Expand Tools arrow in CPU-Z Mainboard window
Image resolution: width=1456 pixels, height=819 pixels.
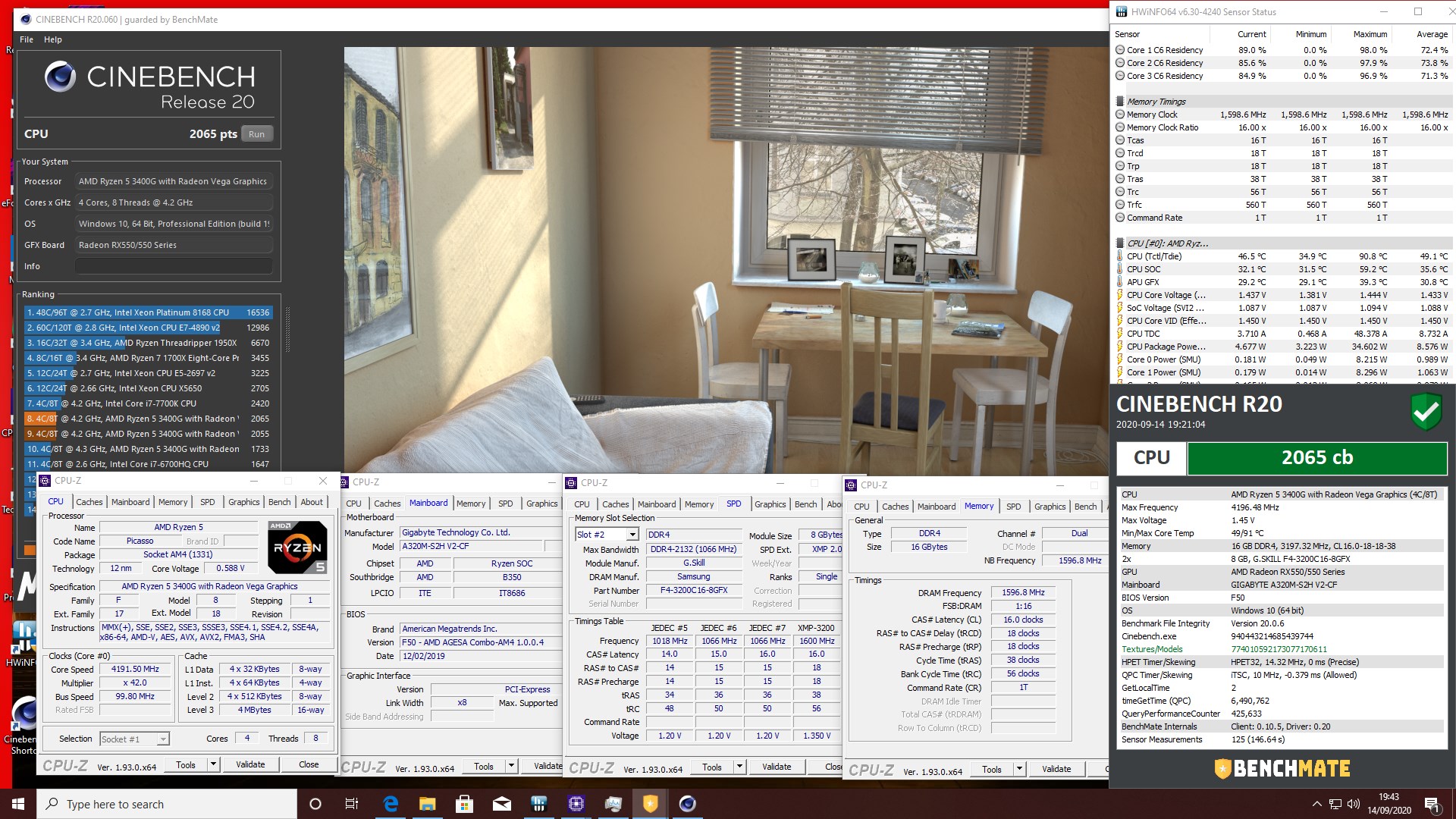click(511, 766)
